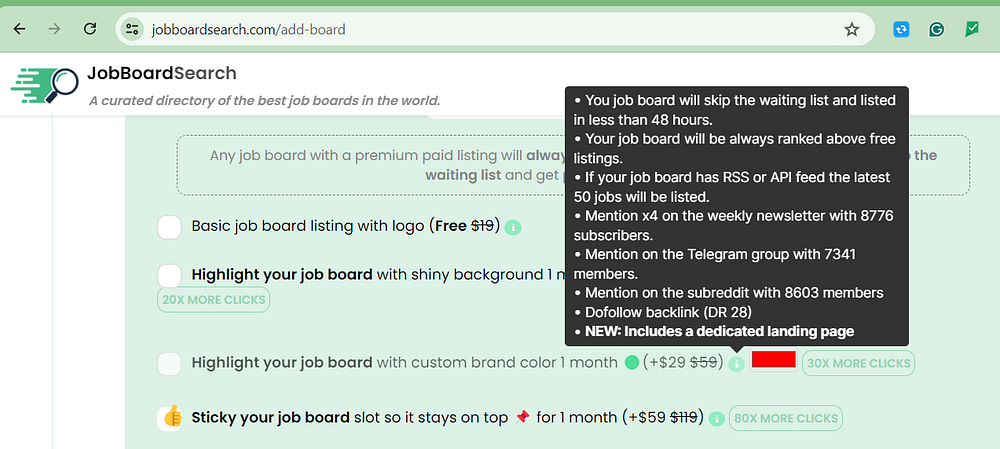Image resolution: width=1000 pixels, height=449 pixels.
Task: Click info icon beside custom brand color price
Action: coord(737,363)
